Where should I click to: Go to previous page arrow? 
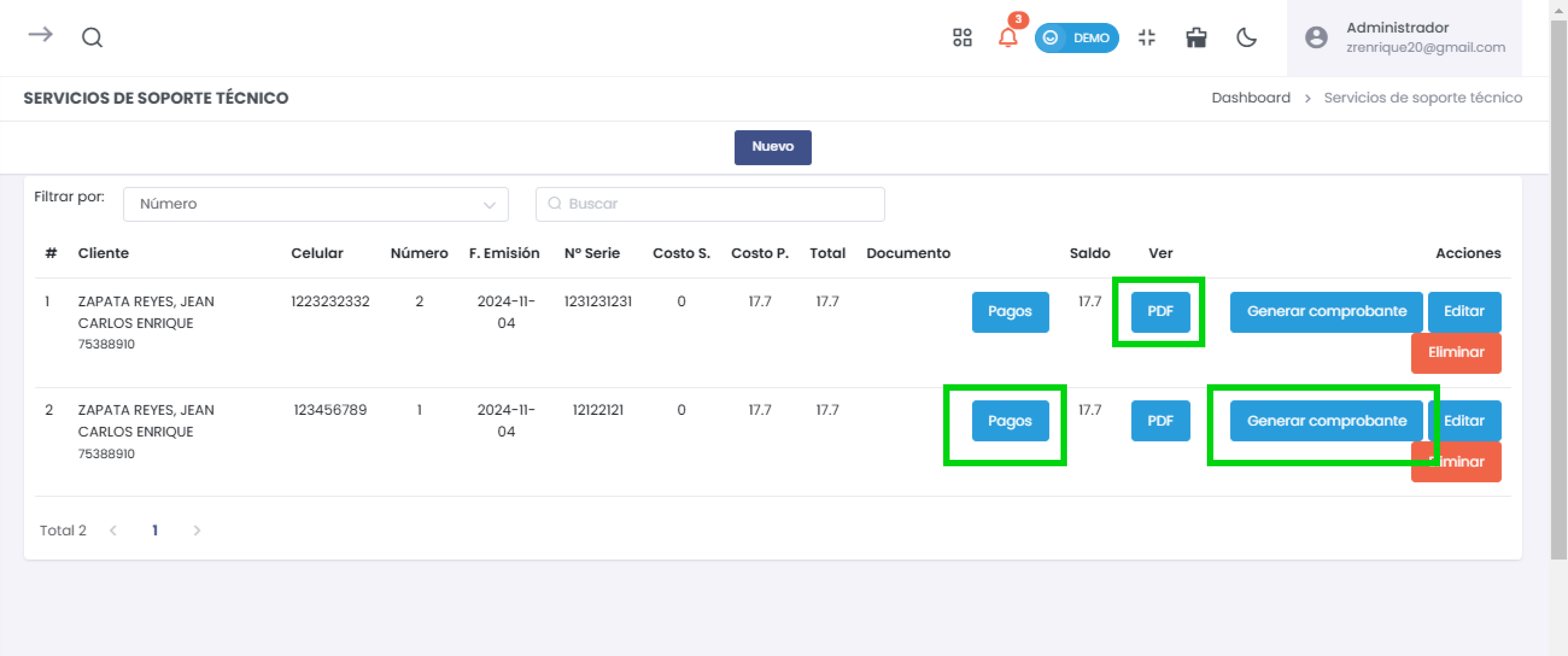[x=113, y=531]
